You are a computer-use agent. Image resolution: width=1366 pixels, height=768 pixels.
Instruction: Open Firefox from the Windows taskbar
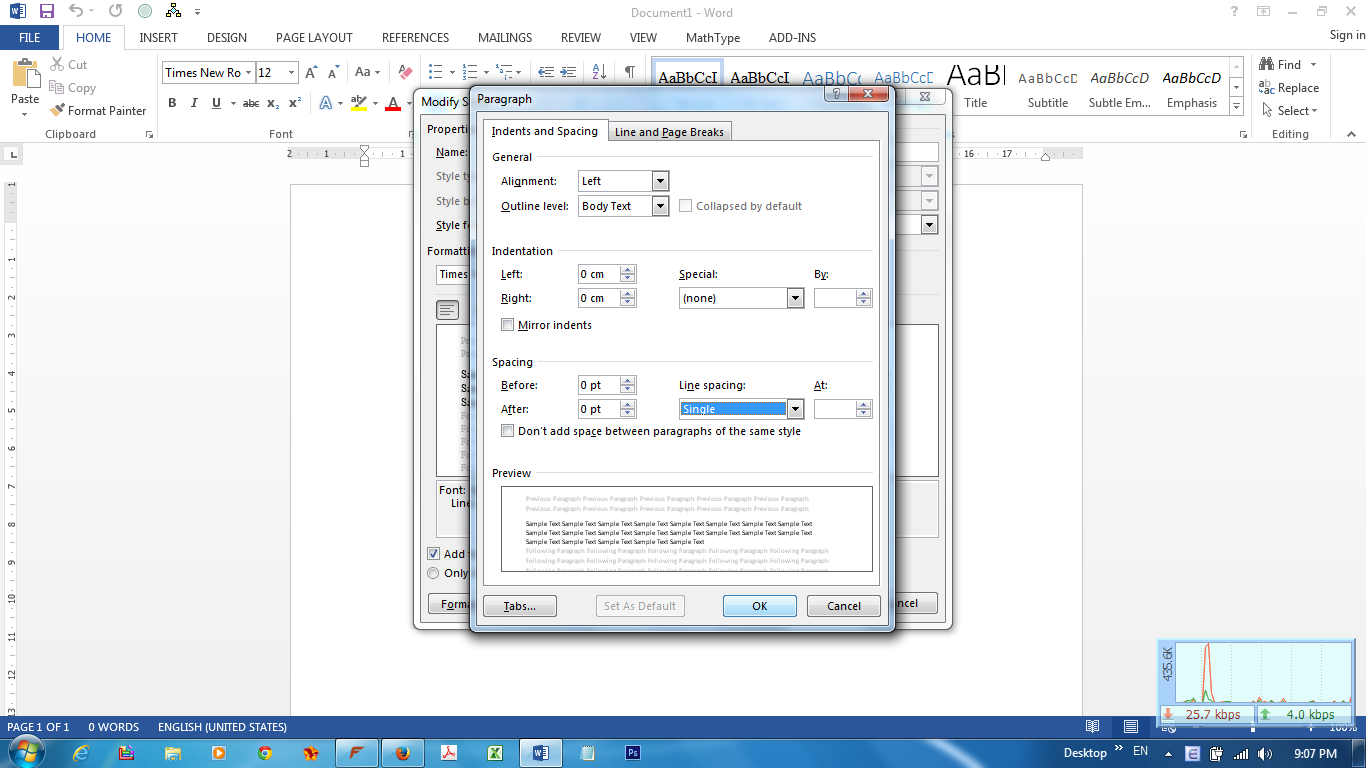tap(403, 753)
